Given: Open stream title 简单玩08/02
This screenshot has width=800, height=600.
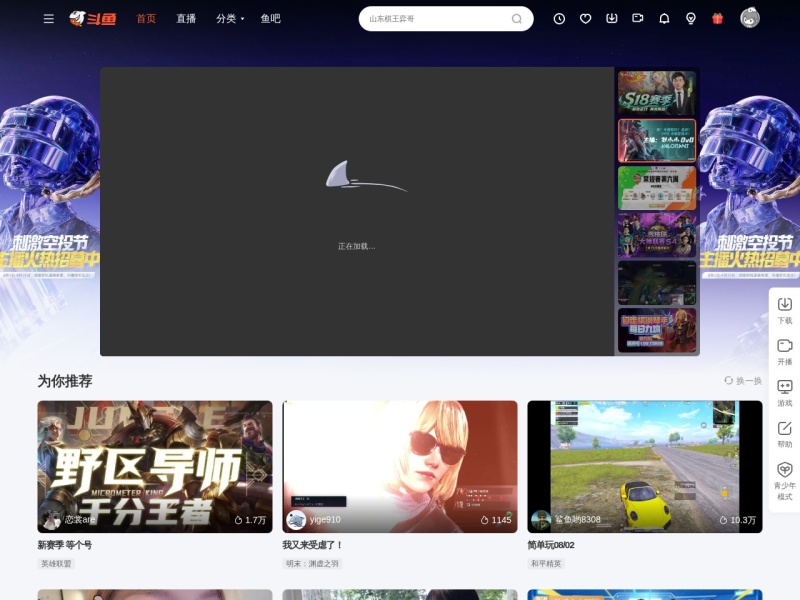Looking at the screenshot, I should pyautogui.click(x=551, y=545).
